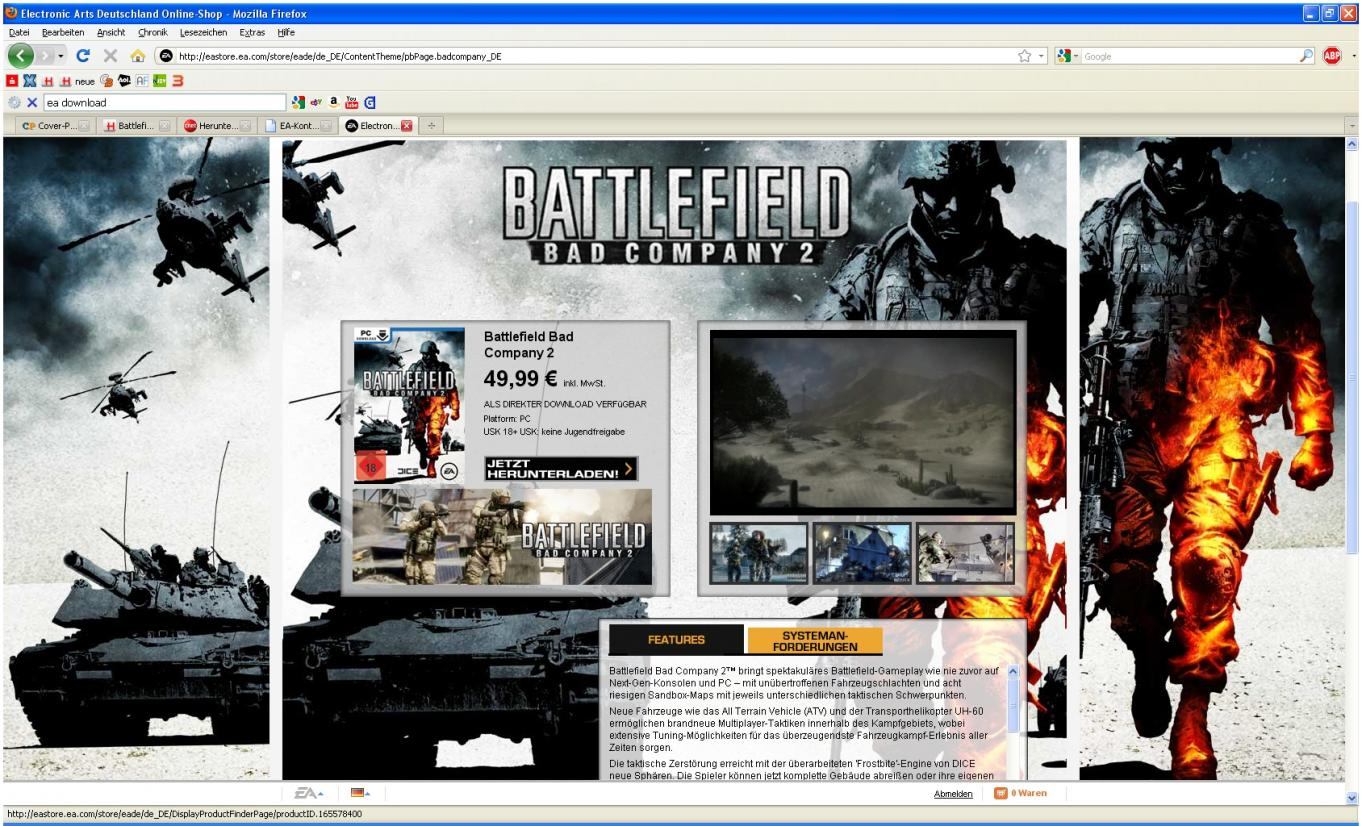This screenshot has height=826, width=1362.
Task: Play the main trailer video preview
Action: click(862, 422)
